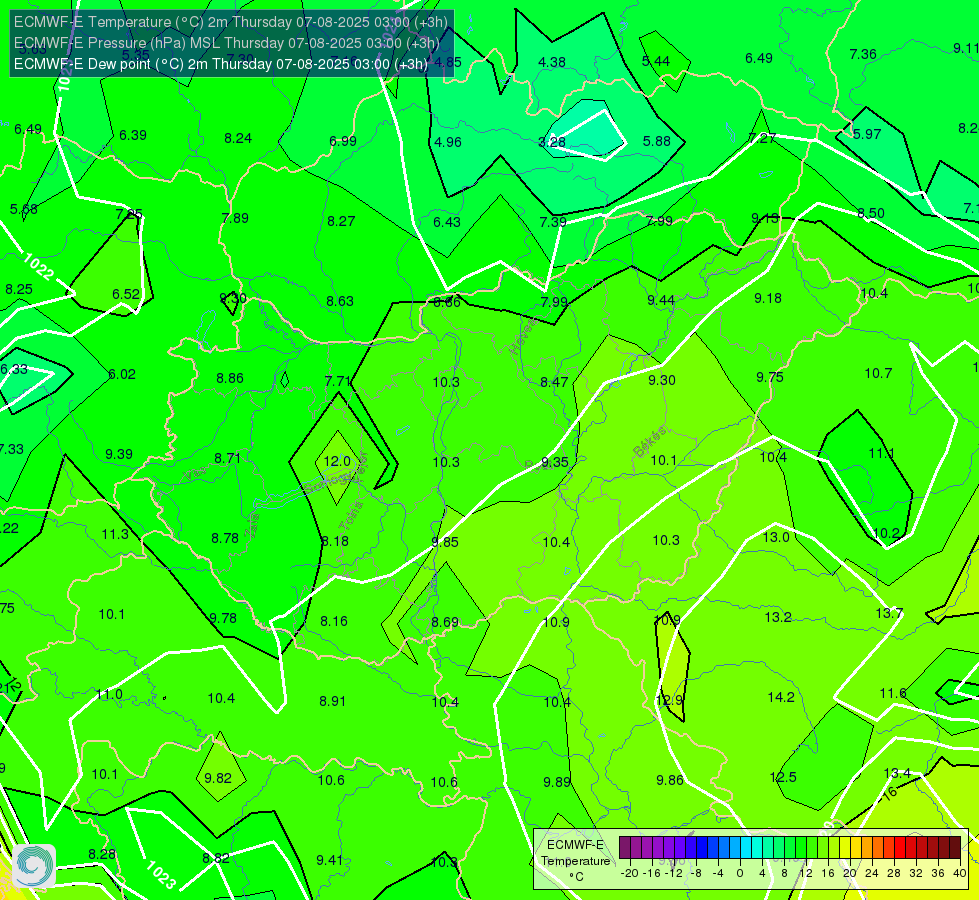Click the map value 10.7
This screenshot has width=979, height=900.
click(878, 373)
